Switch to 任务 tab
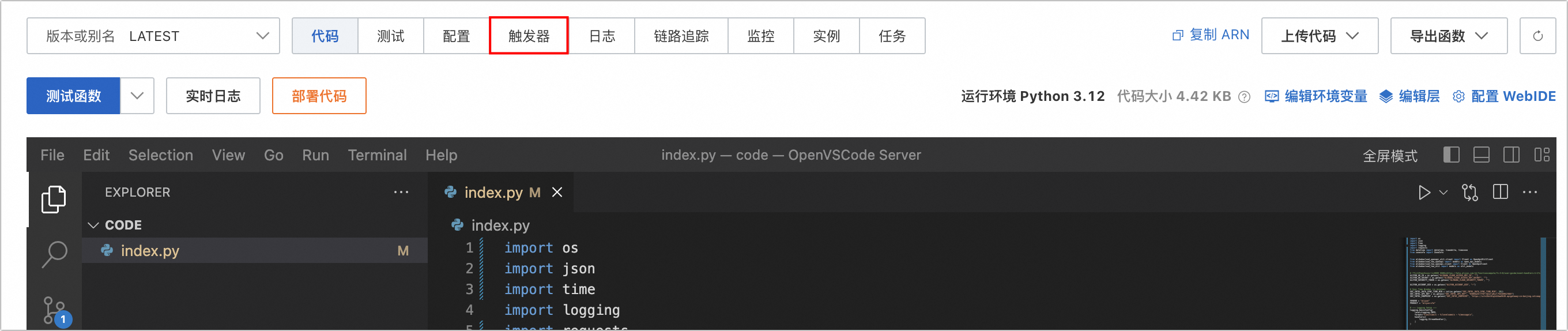1568x331 pixels. coord(892,36)
